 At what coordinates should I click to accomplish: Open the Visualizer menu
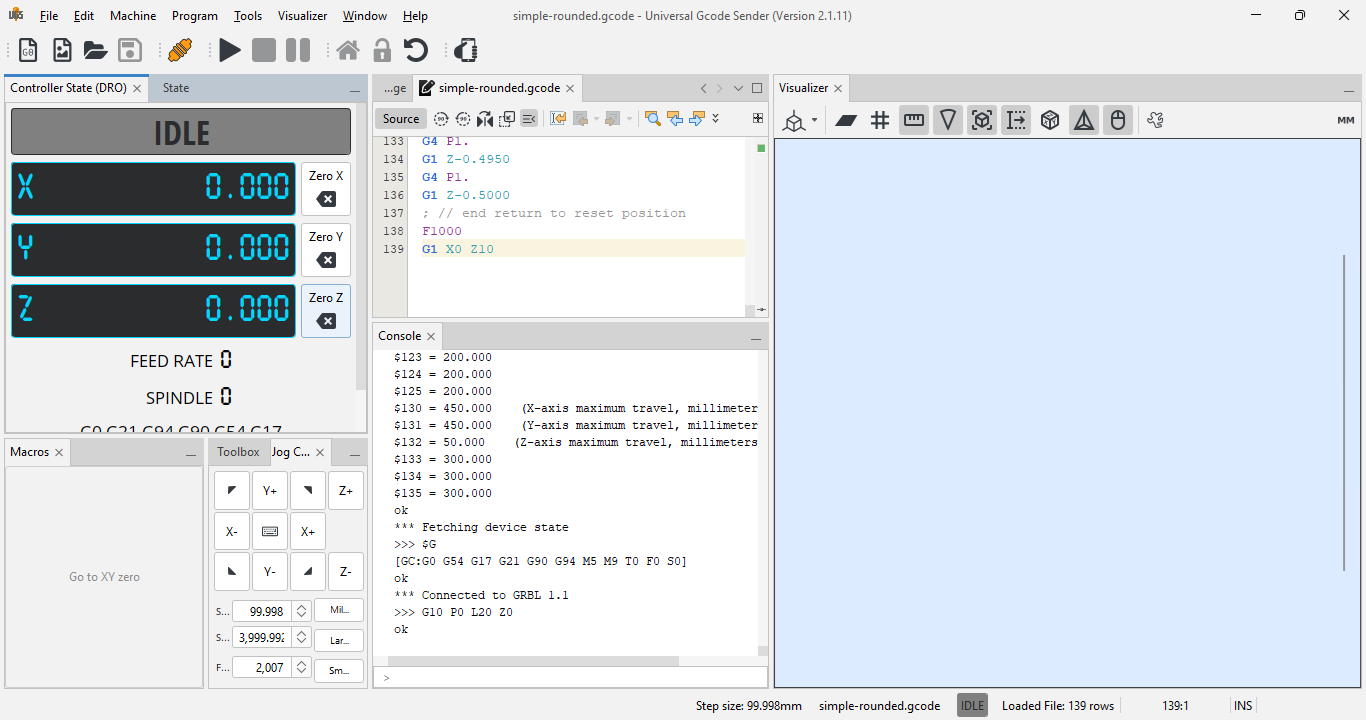tap(302, 16)
